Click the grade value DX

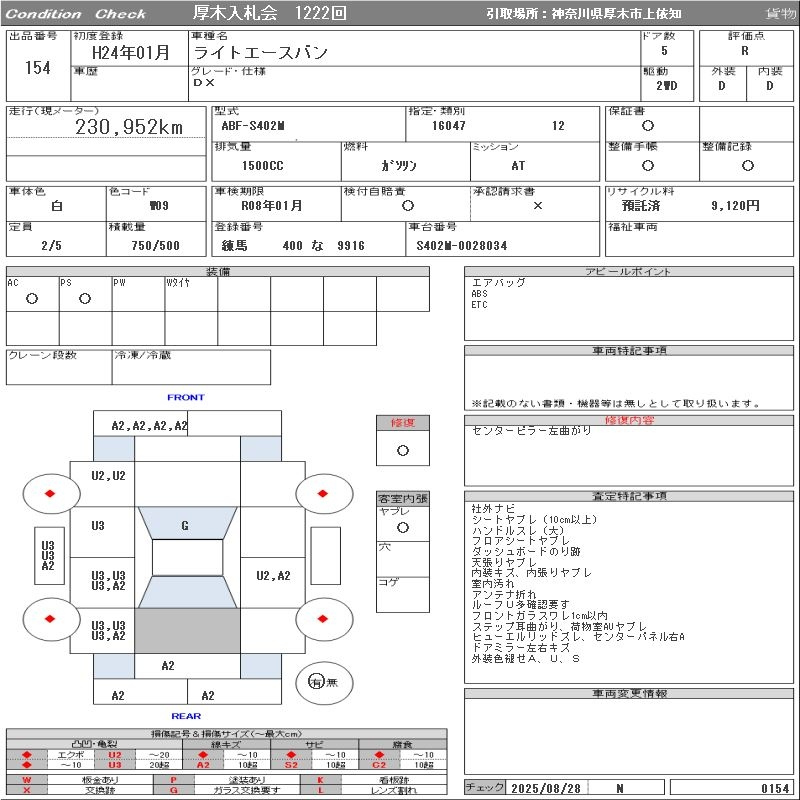point(204,82)
